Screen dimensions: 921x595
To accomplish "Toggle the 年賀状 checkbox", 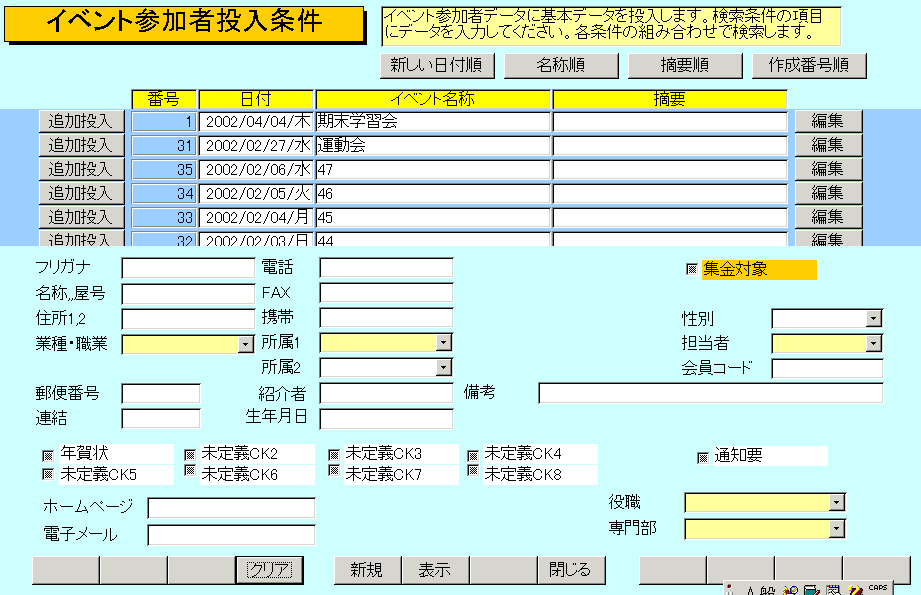I will point(48,455).
